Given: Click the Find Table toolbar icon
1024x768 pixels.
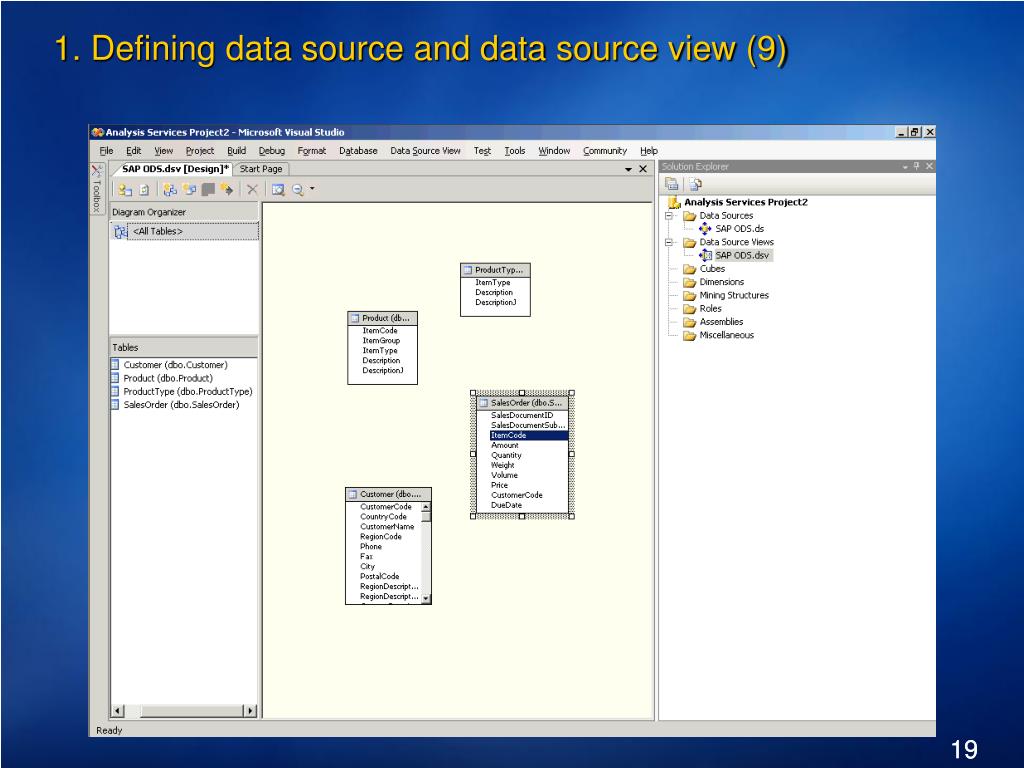Looking at the screenshot, I should pos(278,189).
